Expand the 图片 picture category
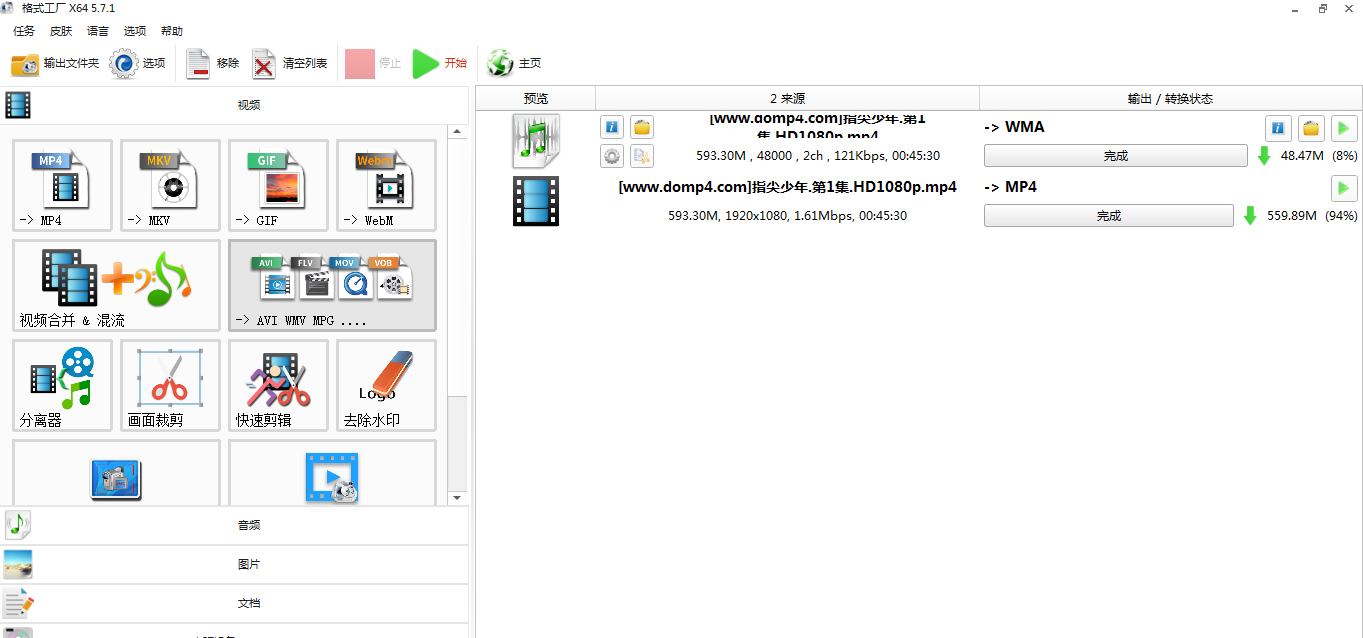Image resolution: width=1363 pixels, height=638 pixels. (x=234, y=564)
